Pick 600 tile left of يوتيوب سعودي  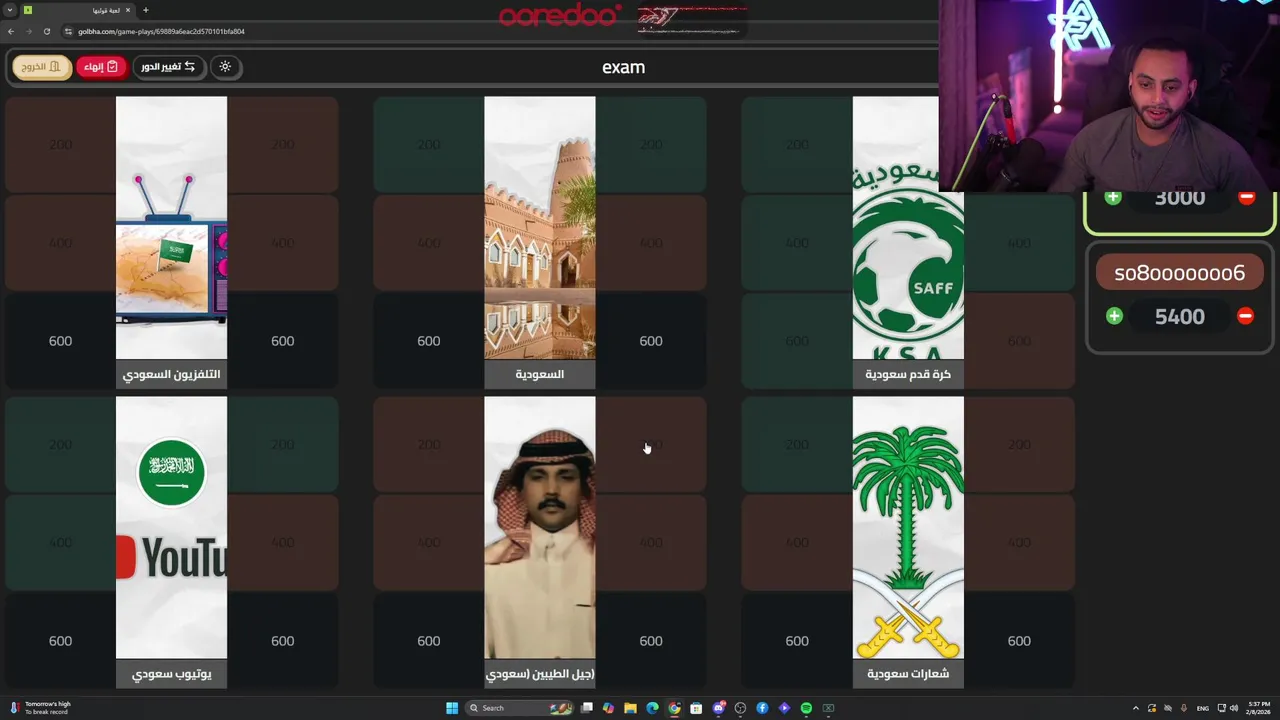60,641
